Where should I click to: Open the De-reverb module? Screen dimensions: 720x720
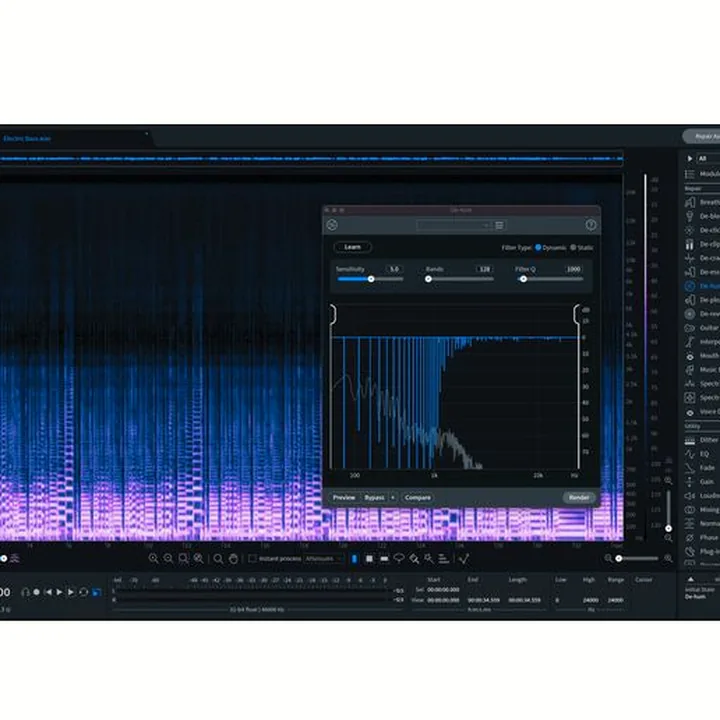click(x=702, y=314)
